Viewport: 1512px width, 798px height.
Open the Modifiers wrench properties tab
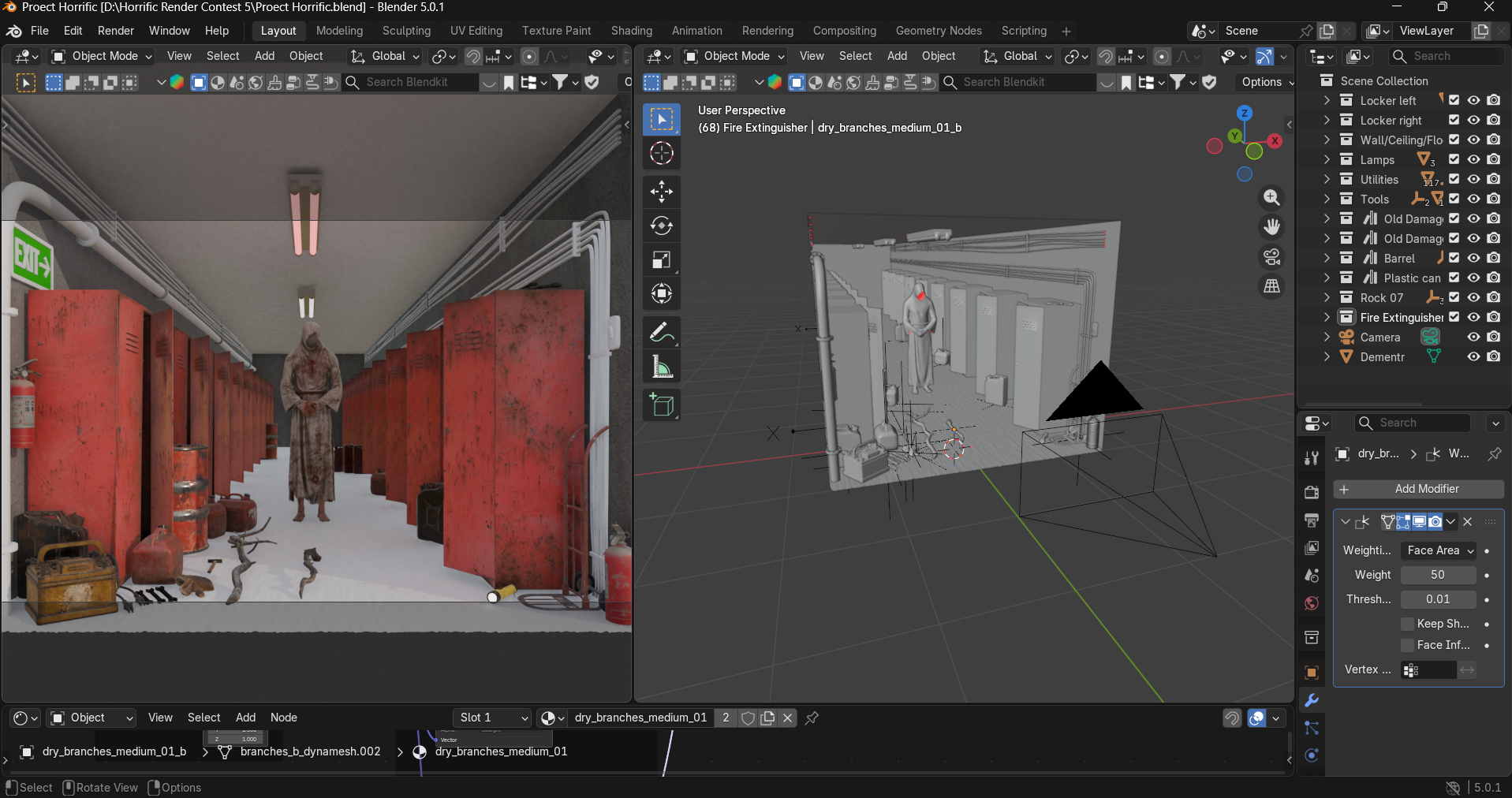tap(1312, 701)
